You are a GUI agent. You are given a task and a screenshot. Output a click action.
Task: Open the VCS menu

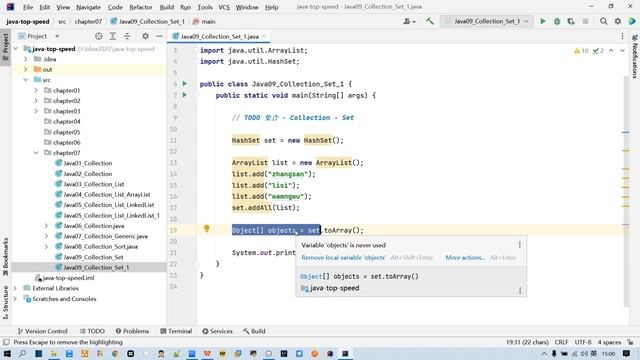point(224,7)
